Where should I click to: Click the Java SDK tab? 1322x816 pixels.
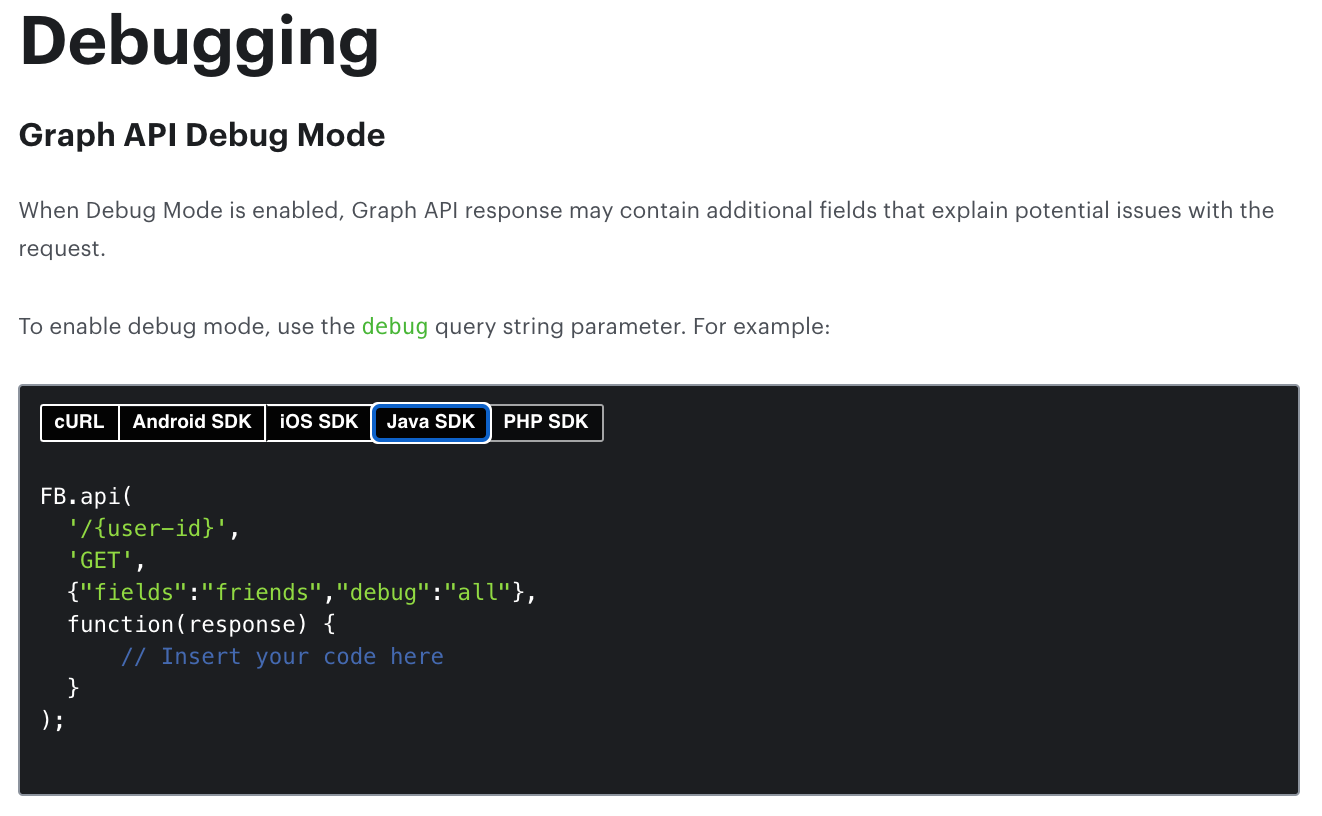pyautogui.click(x=430, y=422)
